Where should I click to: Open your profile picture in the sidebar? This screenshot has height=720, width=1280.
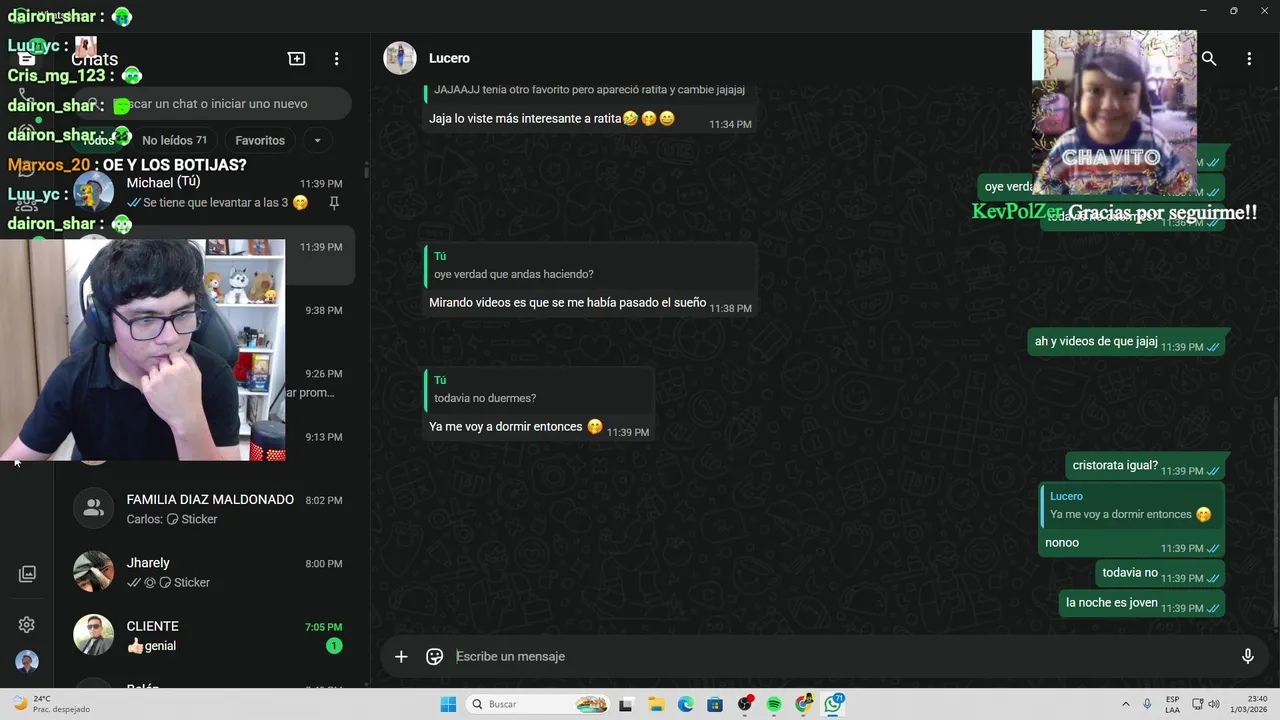point(27,662)
